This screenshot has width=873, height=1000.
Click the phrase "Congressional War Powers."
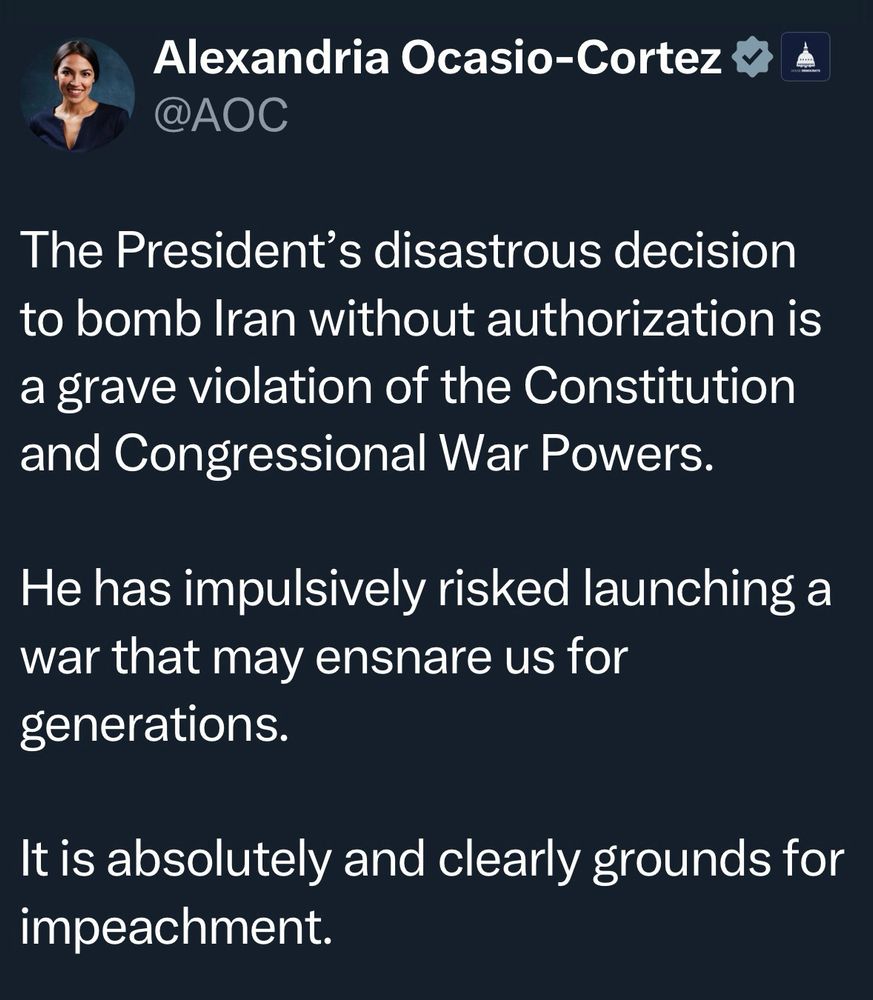(413, 454)
